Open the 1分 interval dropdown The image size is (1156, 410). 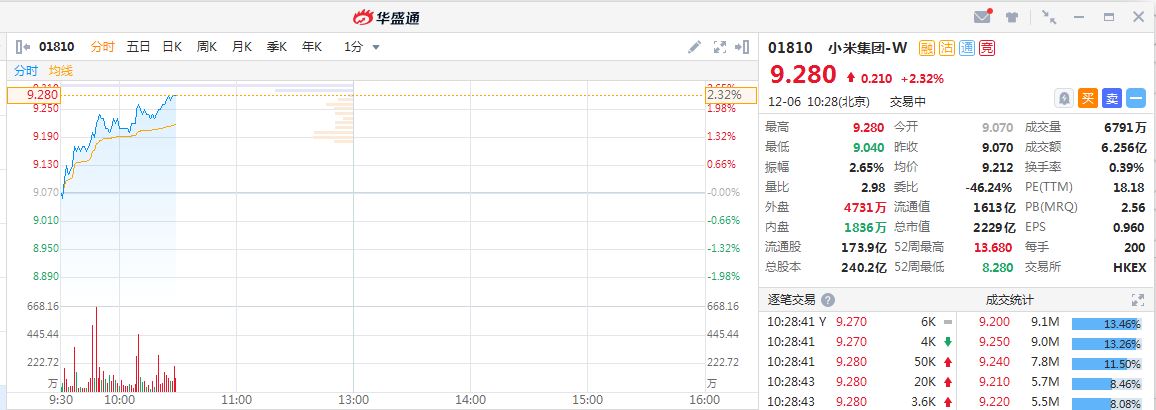[x=362, y=47]
